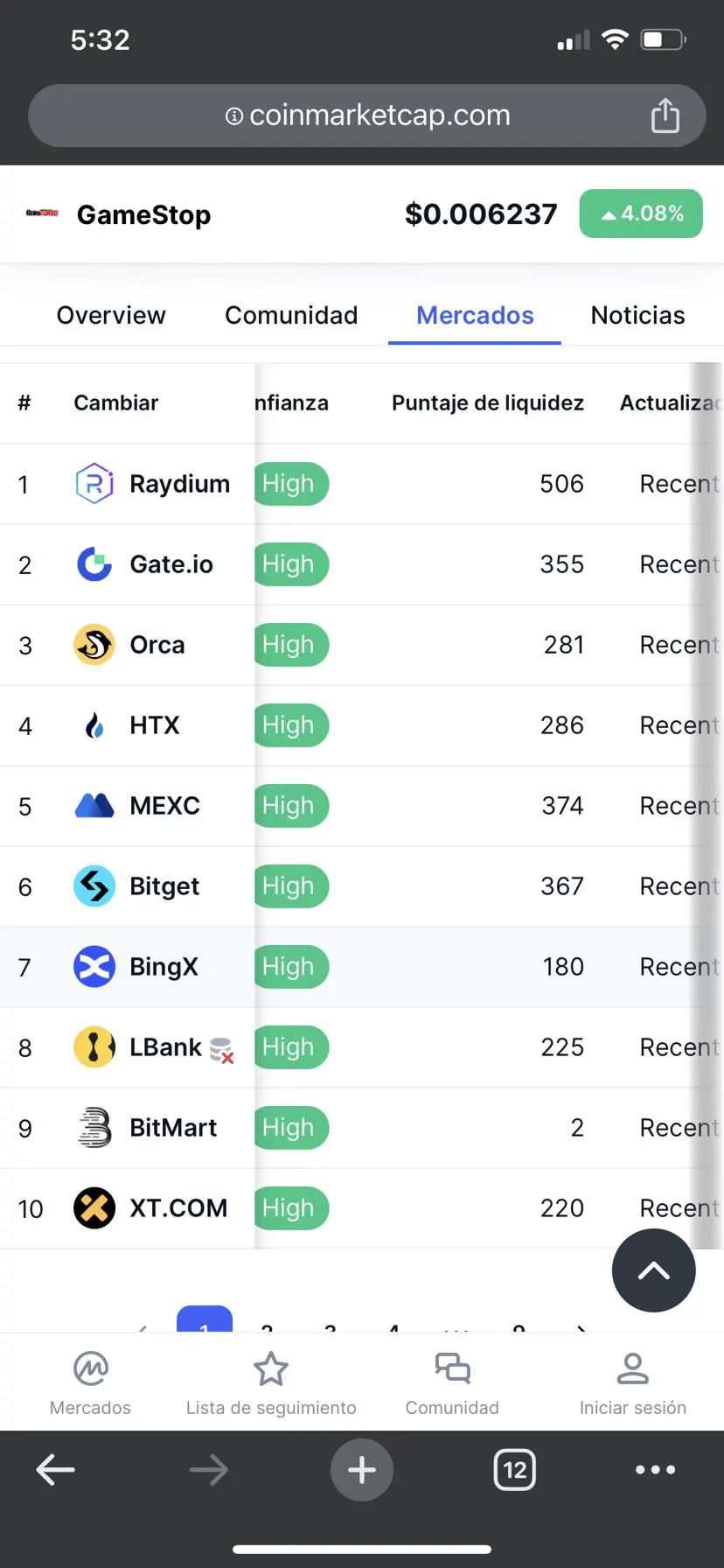
Task: Select the Gate.io exchange icon
Action: tap(94, 564)
